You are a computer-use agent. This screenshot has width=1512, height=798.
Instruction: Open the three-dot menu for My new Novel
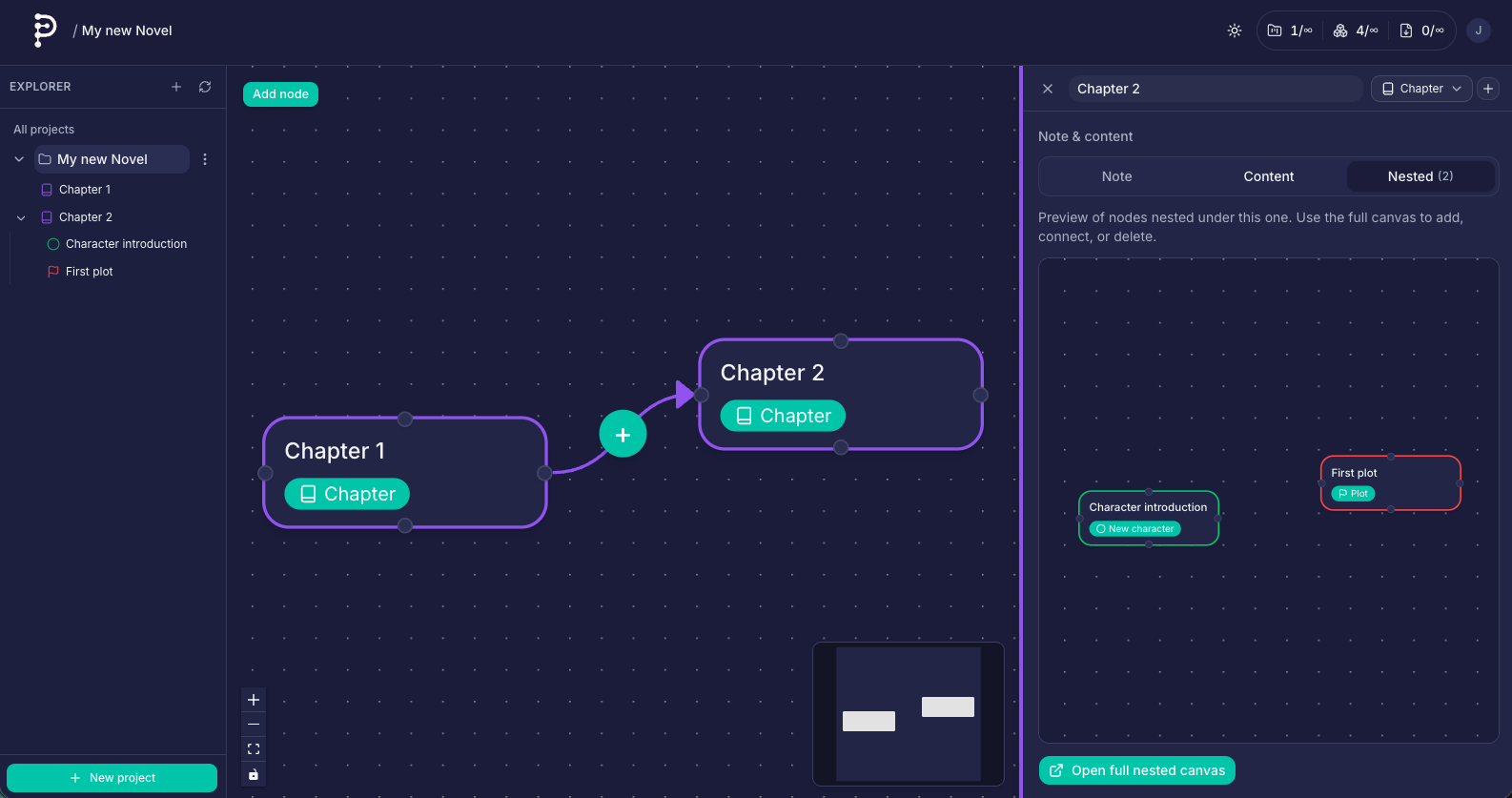coord(205,159)
